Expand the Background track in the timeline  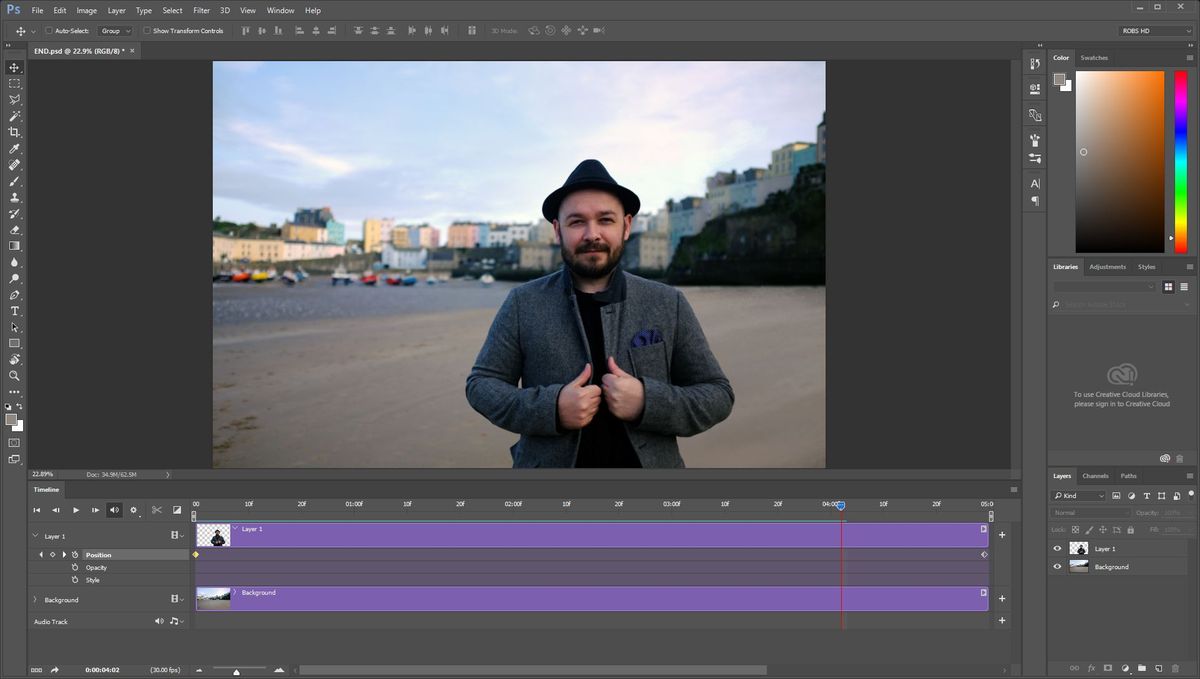click(x=36, y=599)
